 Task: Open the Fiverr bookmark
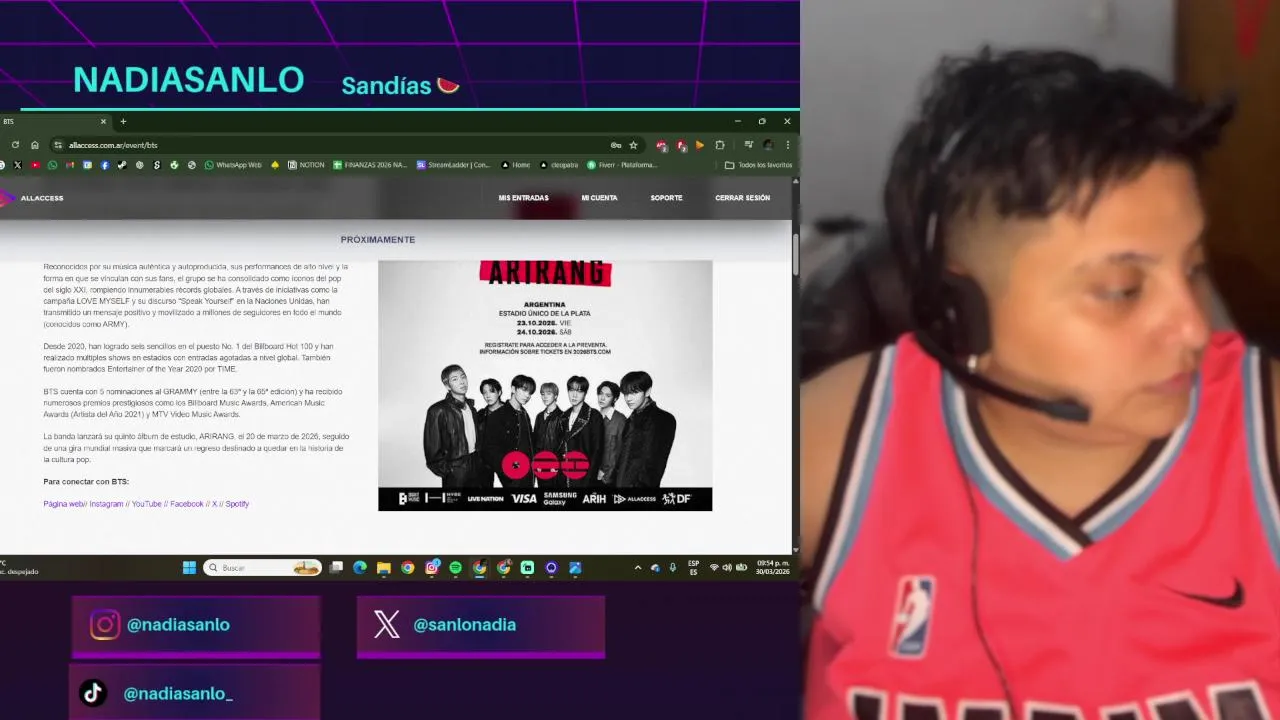(x=621, y=165)
